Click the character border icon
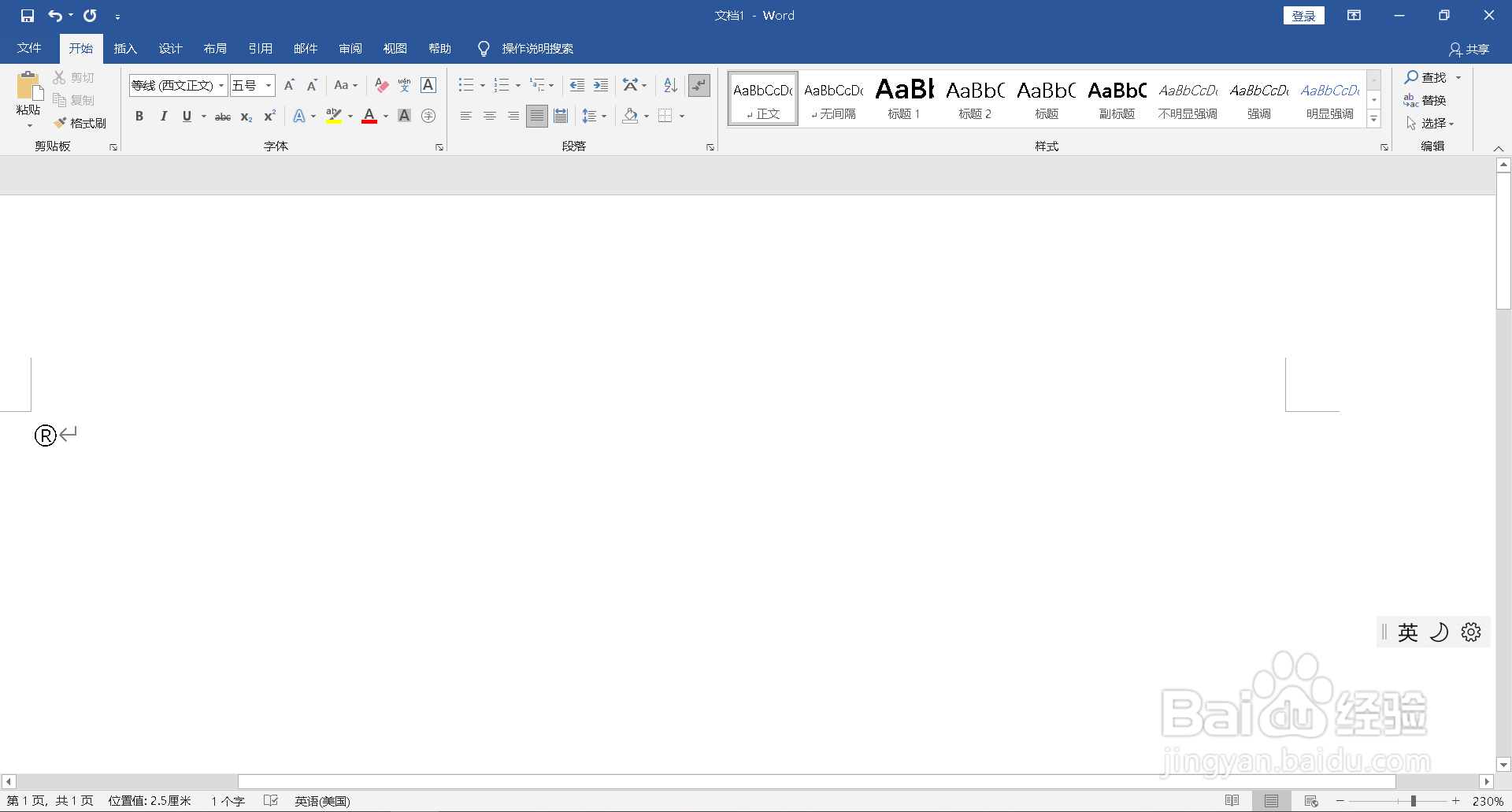 pyautogui.click(x=428, y=85)
